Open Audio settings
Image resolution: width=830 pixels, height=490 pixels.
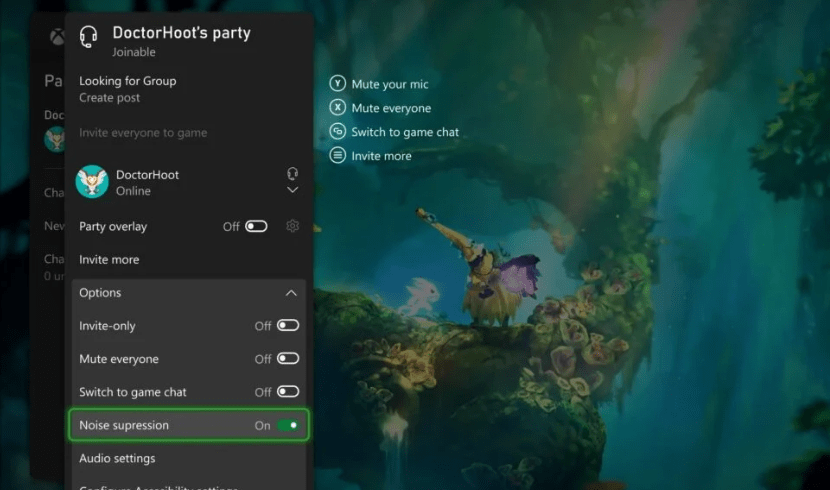pos(117,458)
